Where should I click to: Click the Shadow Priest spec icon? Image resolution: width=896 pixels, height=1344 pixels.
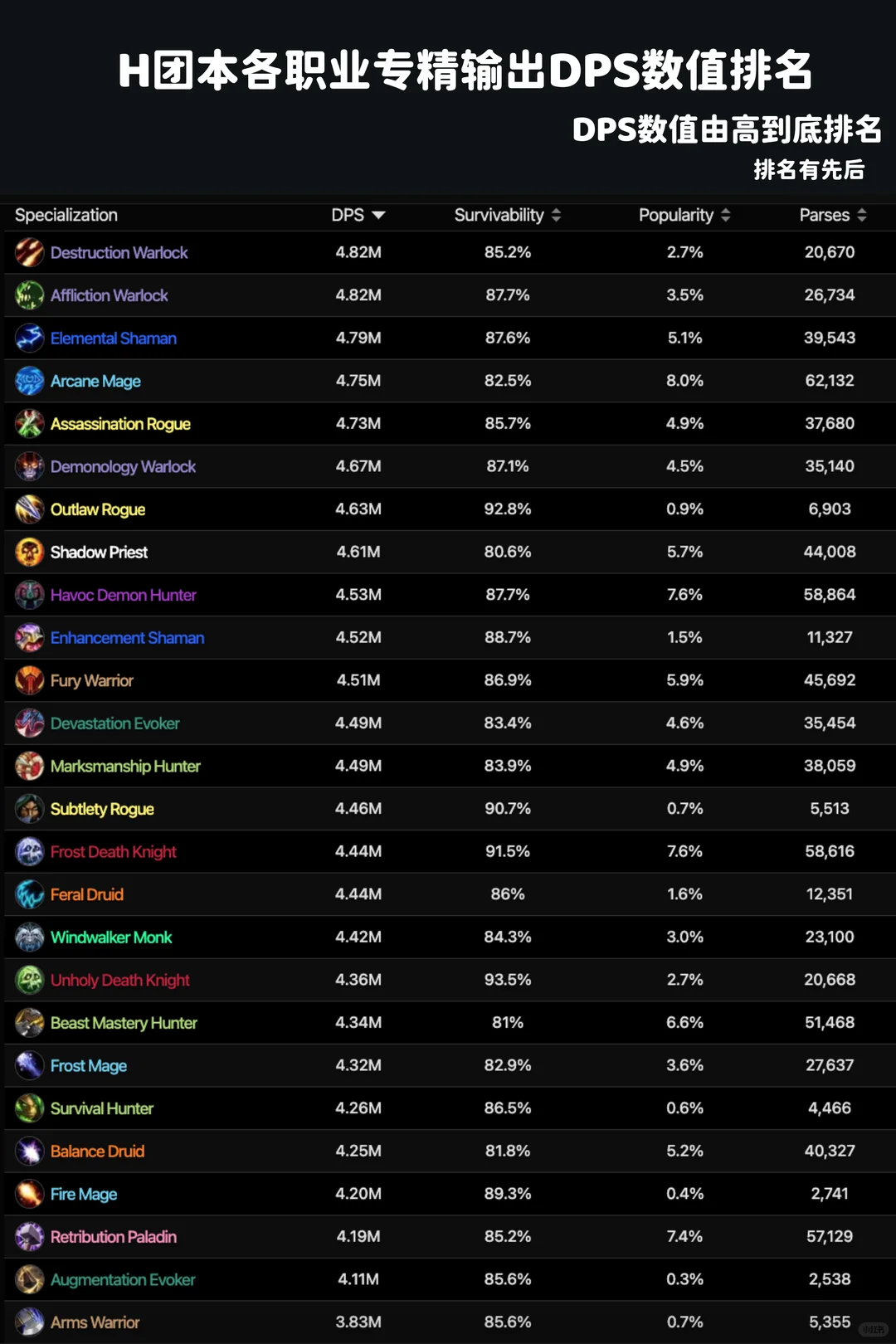pos(30,553)
